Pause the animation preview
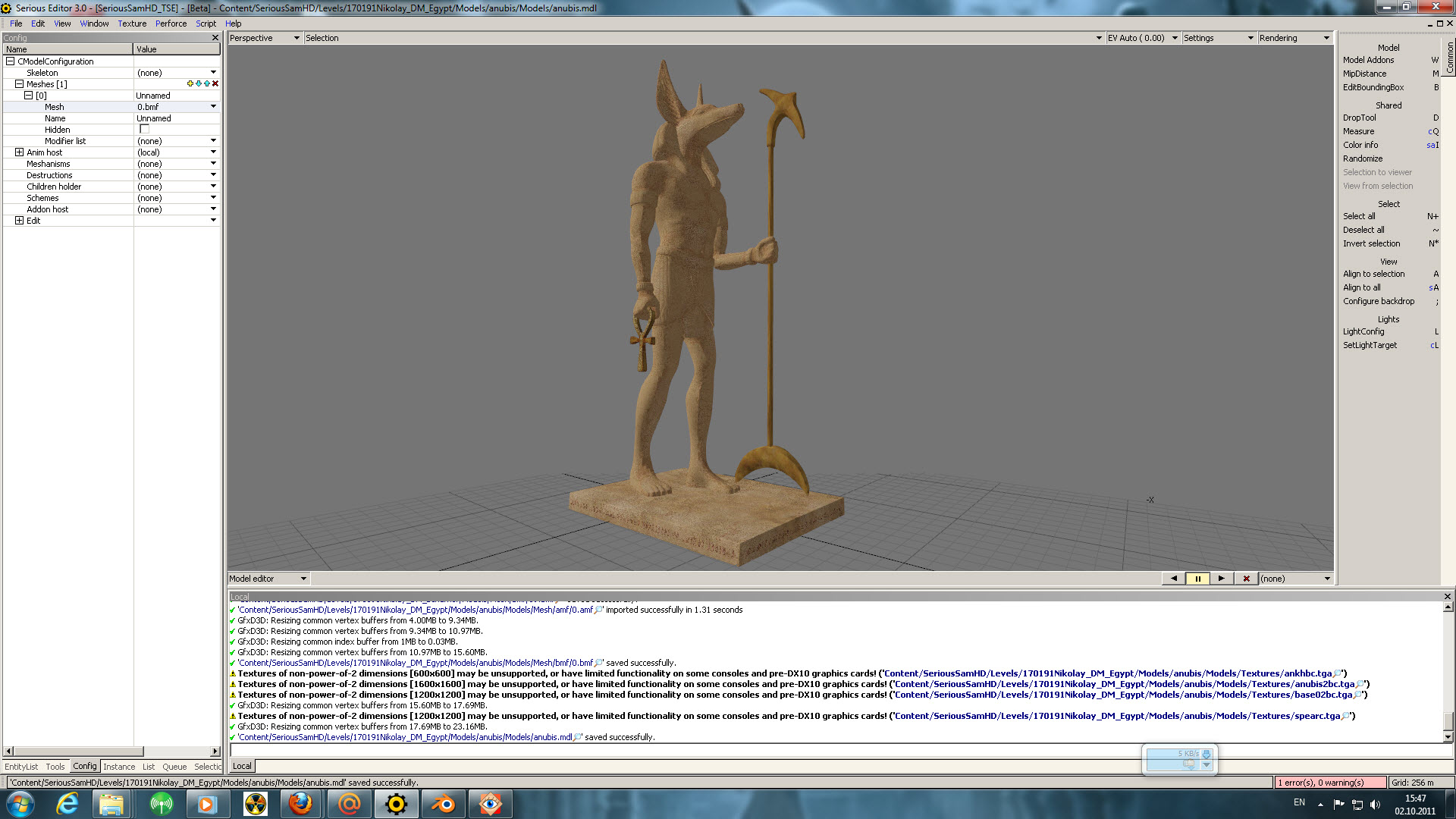This screenshot has height=819, width=1456. (1197, 579)
